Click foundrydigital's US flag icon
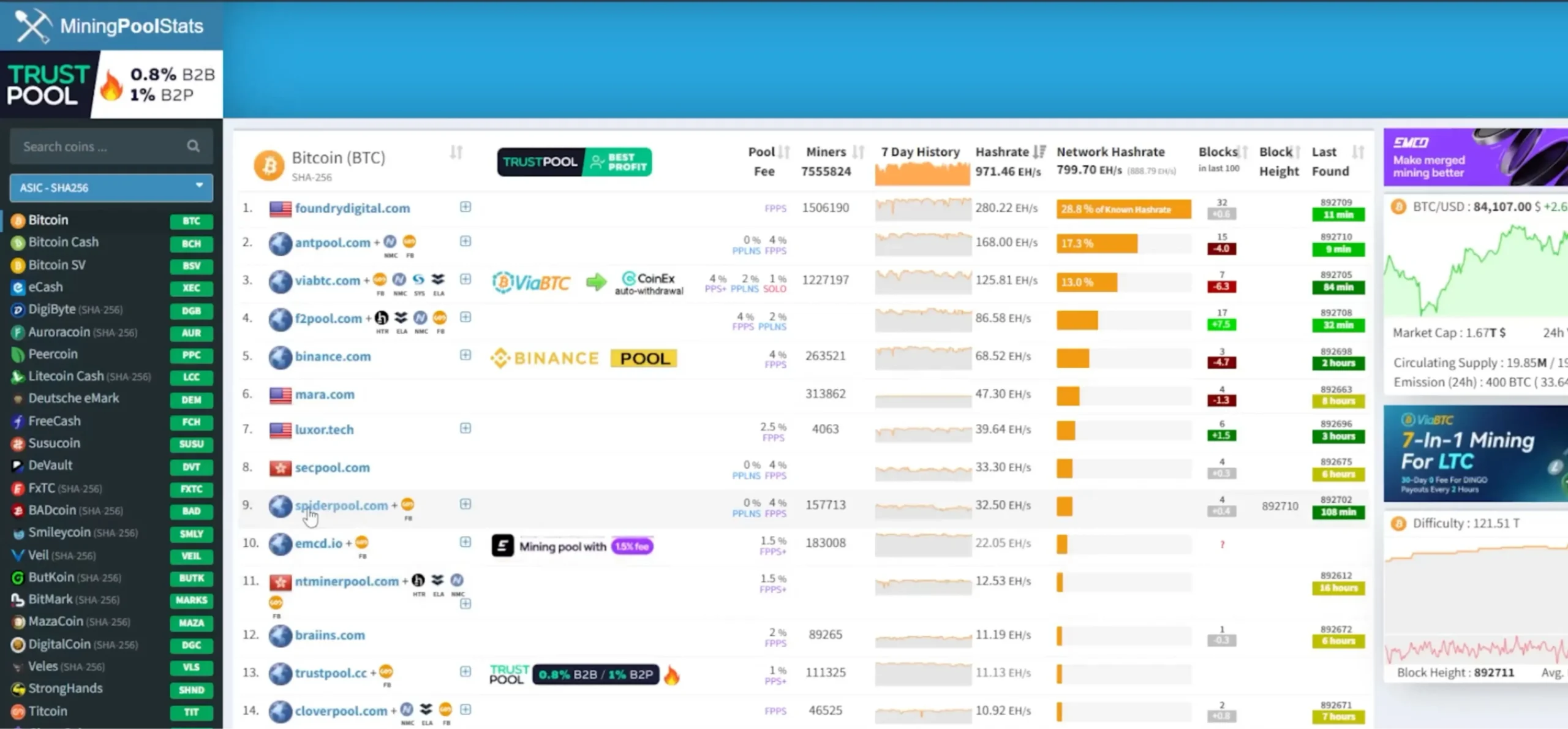The width and height of the screenshot is (1568, 729). click(281, 208)
